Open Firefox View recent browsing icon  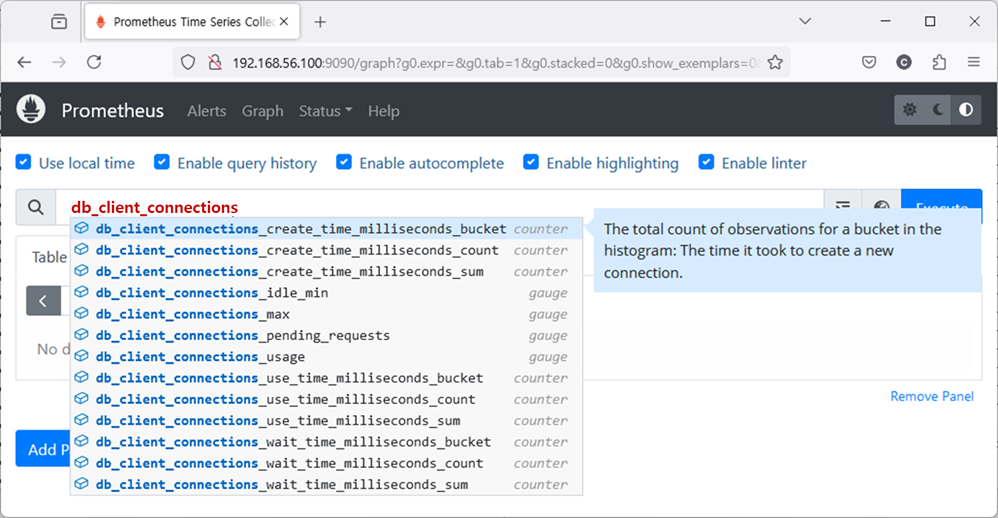pos(59,22)
